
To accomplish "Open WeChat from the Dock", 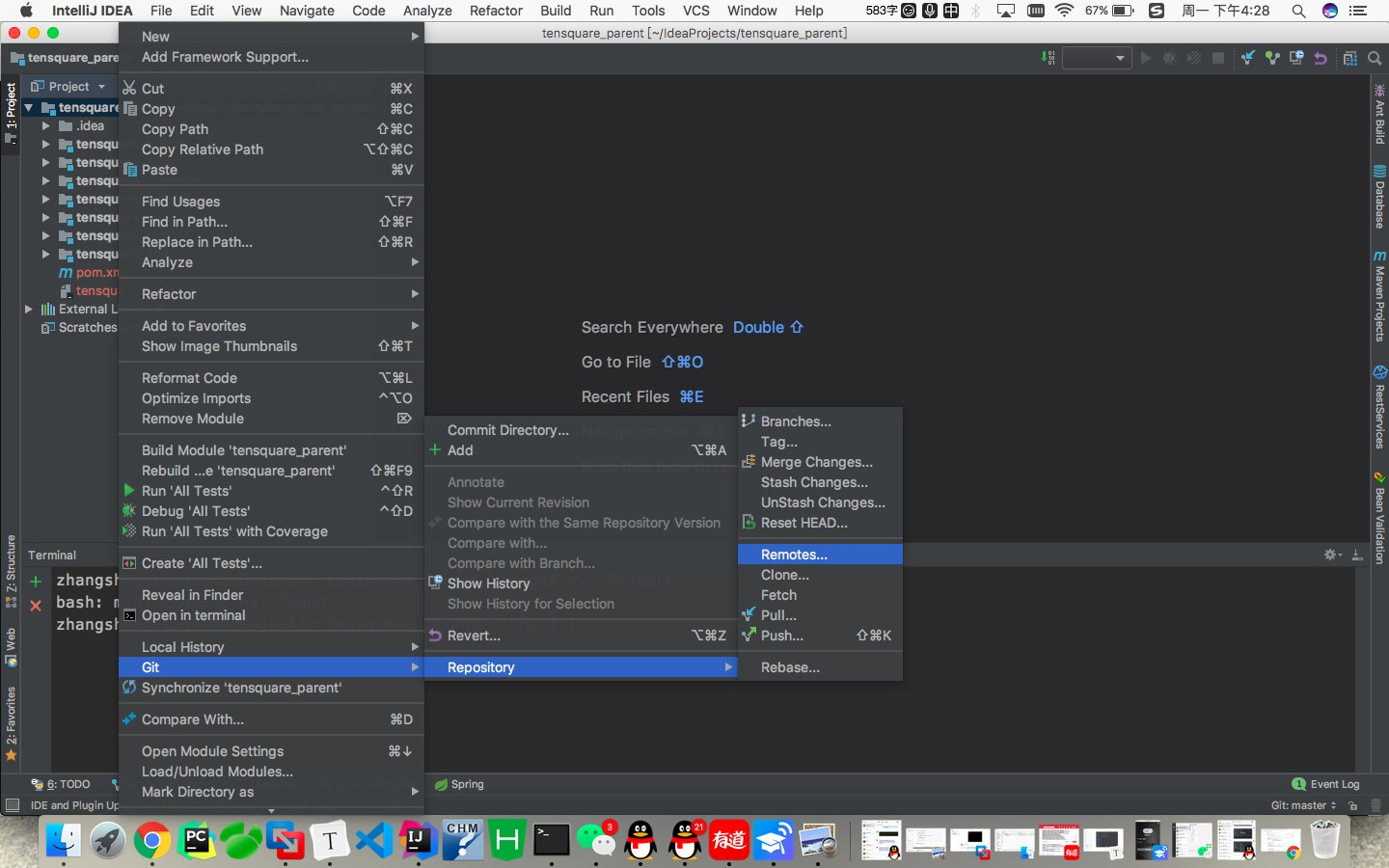I will (596, 841).
